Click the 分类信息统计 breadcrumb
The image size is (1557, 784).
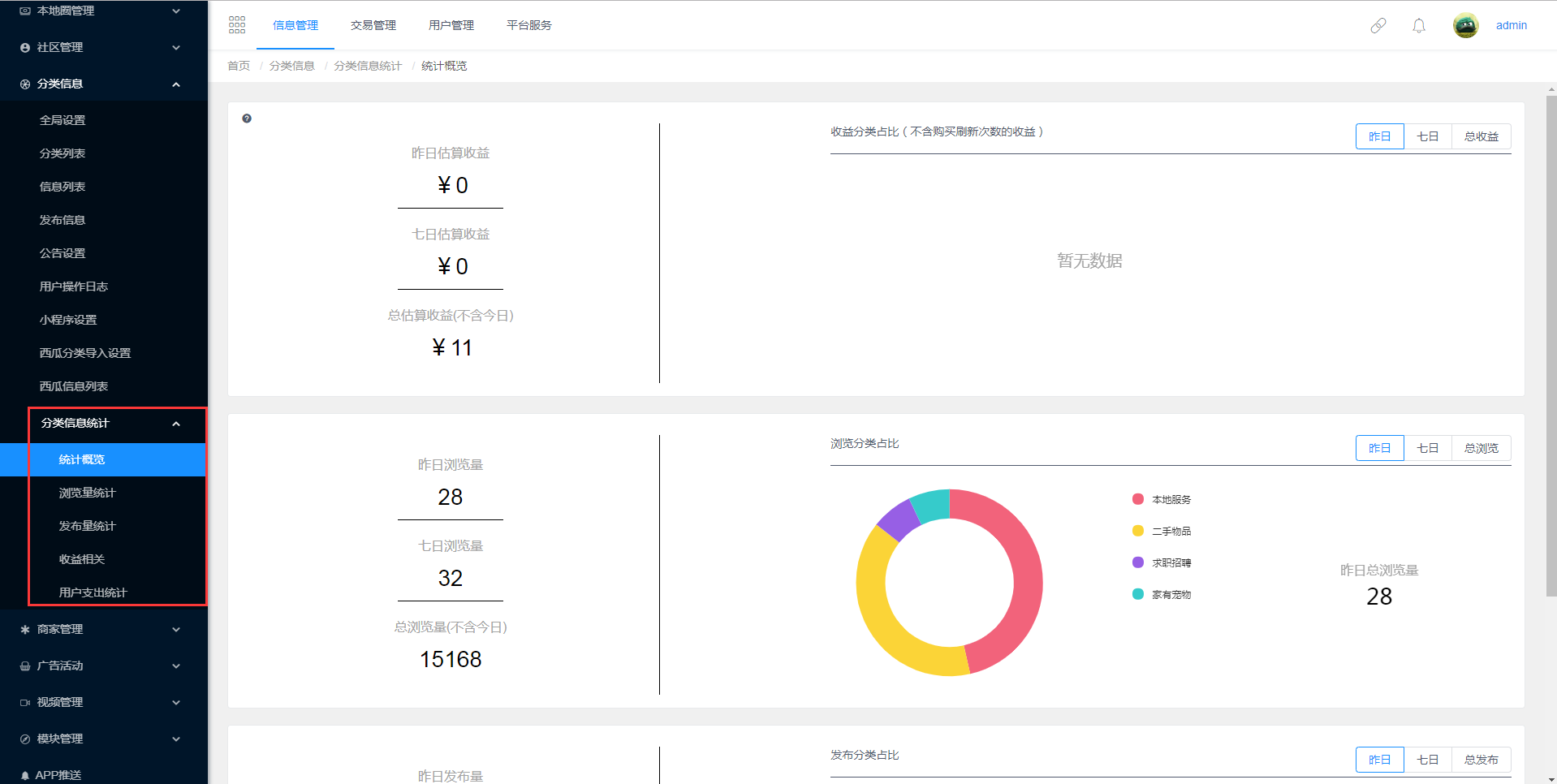point(368,66)
